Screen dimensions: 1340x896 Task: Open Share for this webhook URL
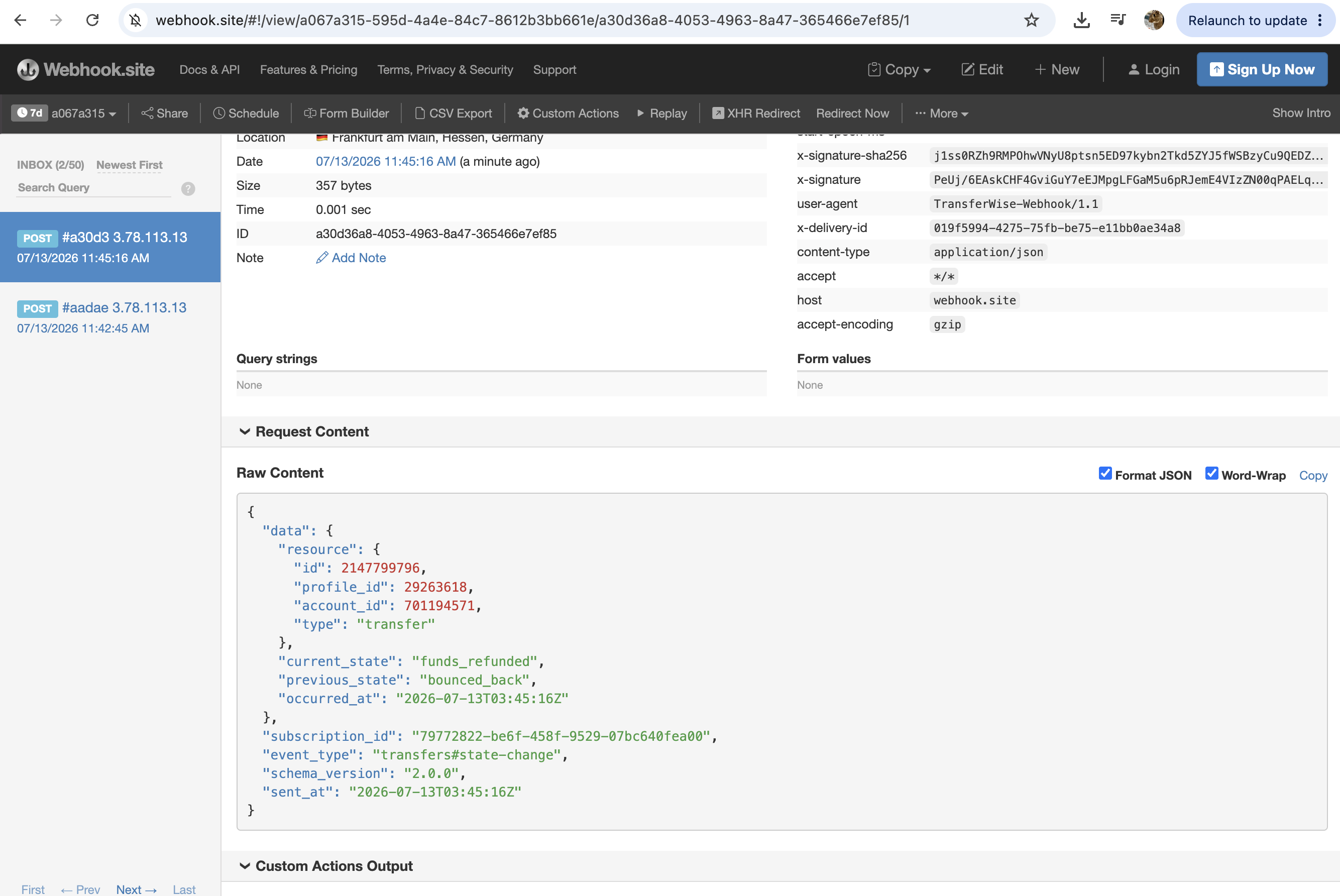point(165,113)
